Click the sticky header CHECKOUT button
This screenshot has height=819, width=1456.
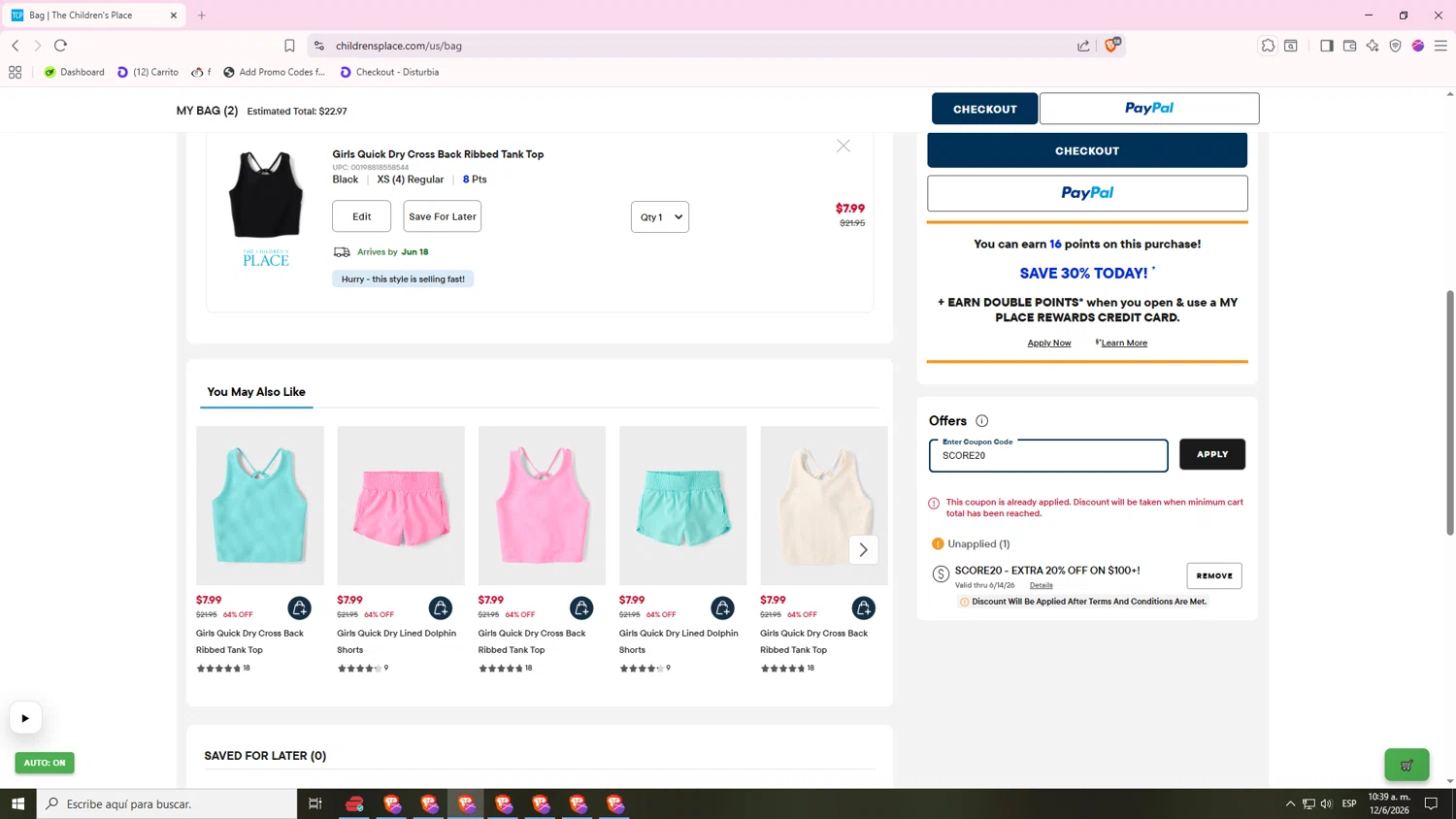click(984, 109)
